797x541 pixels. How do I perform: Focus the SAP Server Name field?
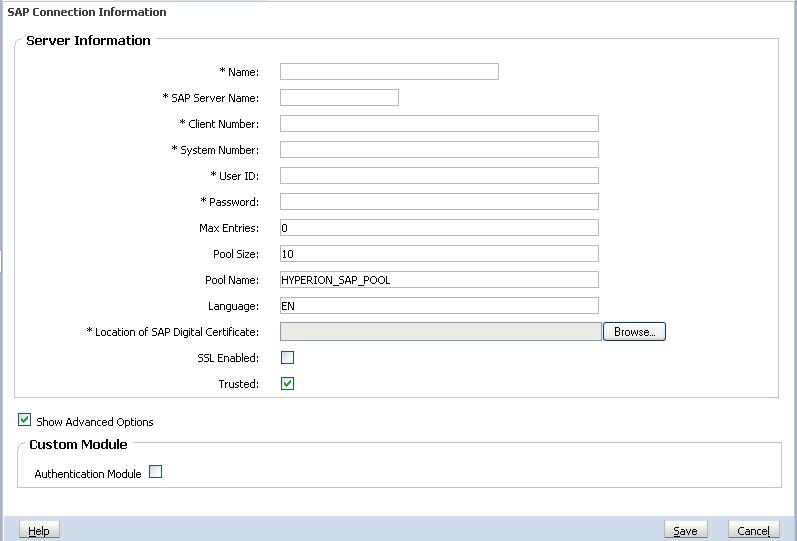pyautogui.click(x=339, y=98)
